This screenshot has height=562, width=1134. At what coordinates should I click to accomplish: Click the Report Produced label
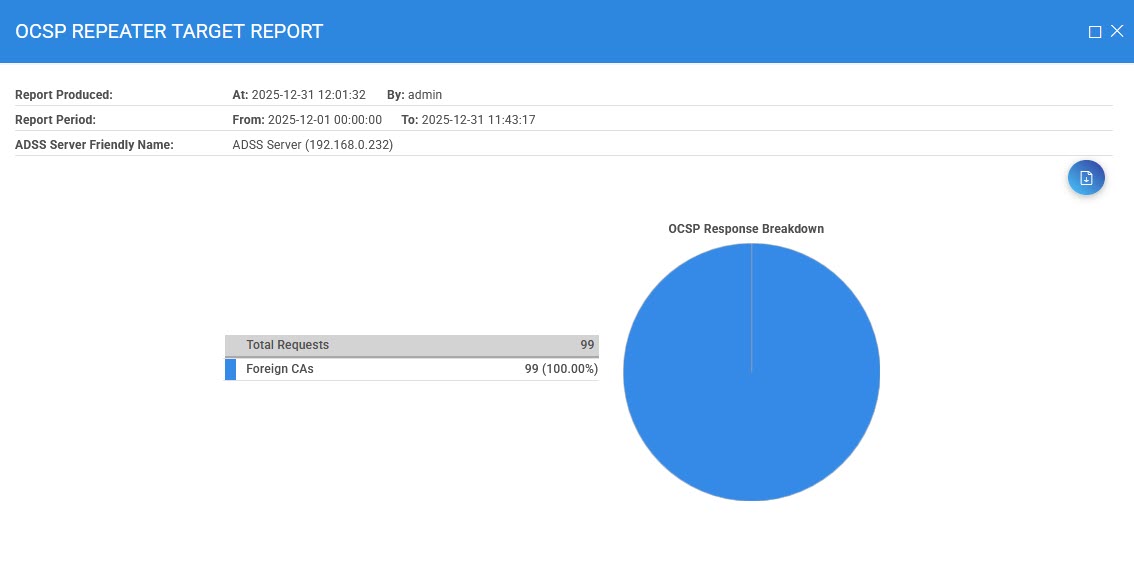click(x=64, y=95)
